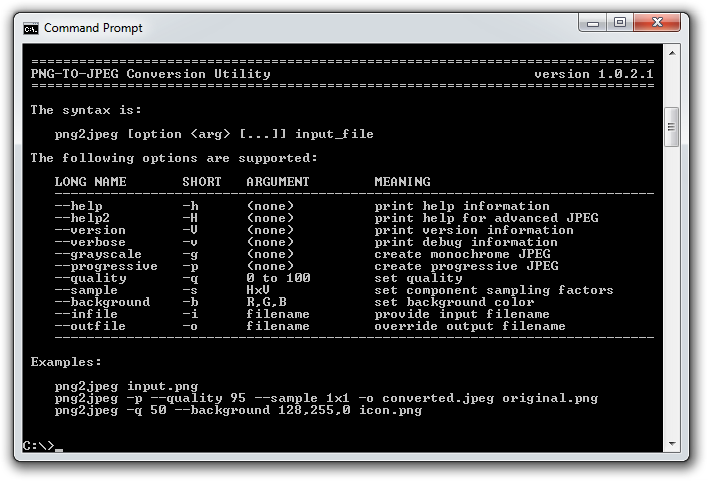Click the Command Prompt title text
This screenshot has height=481, width=708.
93,28
